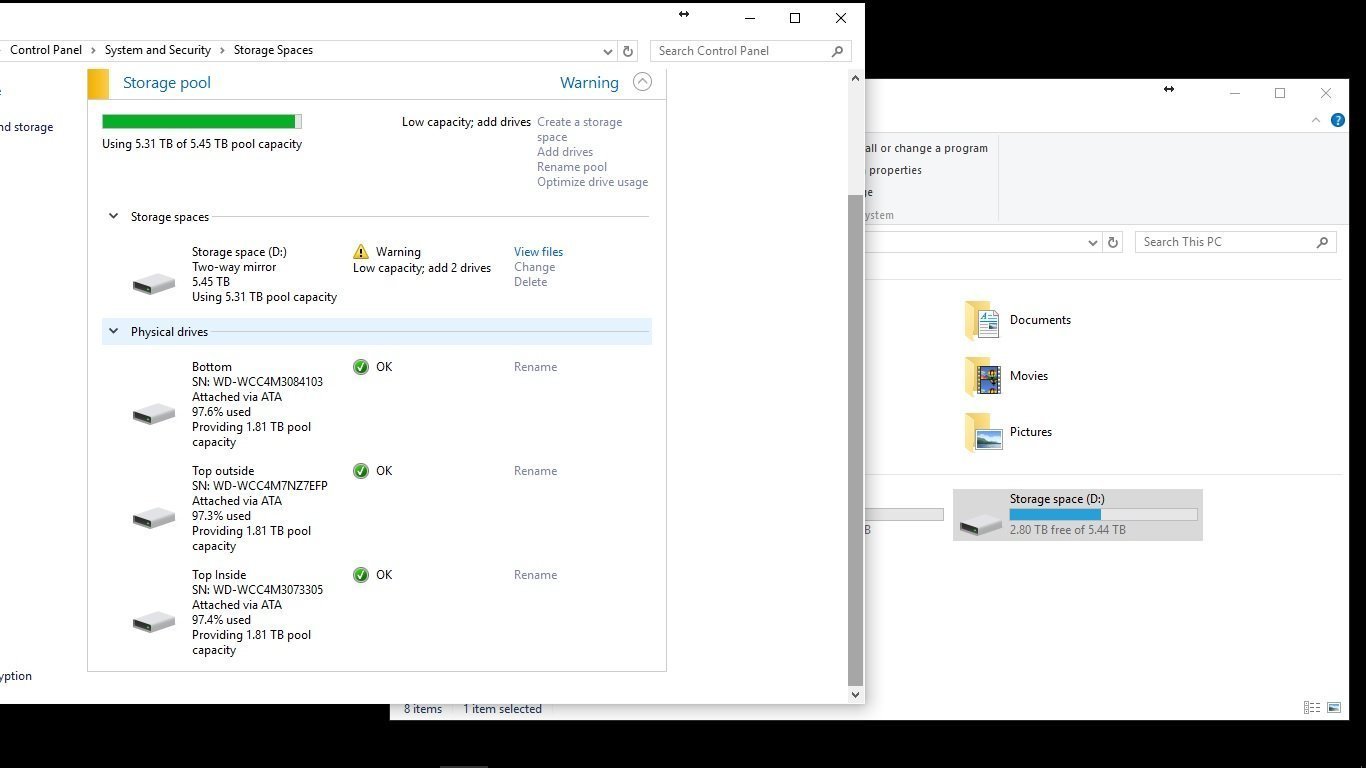This screenshot has height=768, width=1366.
Task: Click 'SN: WD-WCC4M7NZ7EFP' text
Action: 260,486
